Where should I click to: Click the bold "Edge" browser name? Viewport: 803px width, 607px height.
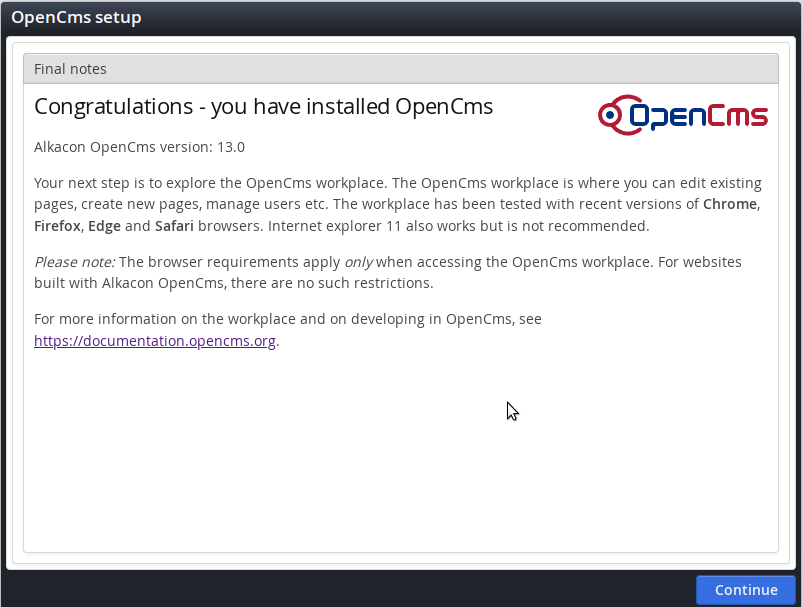coord(104,226)
